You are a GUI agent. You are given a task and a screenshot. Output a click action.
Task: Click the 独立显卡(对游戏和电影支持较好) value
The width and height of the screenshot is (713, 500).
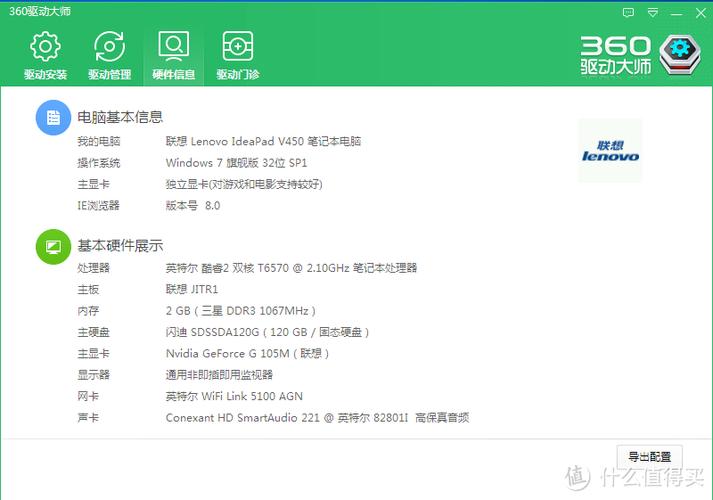pos(244,184)
